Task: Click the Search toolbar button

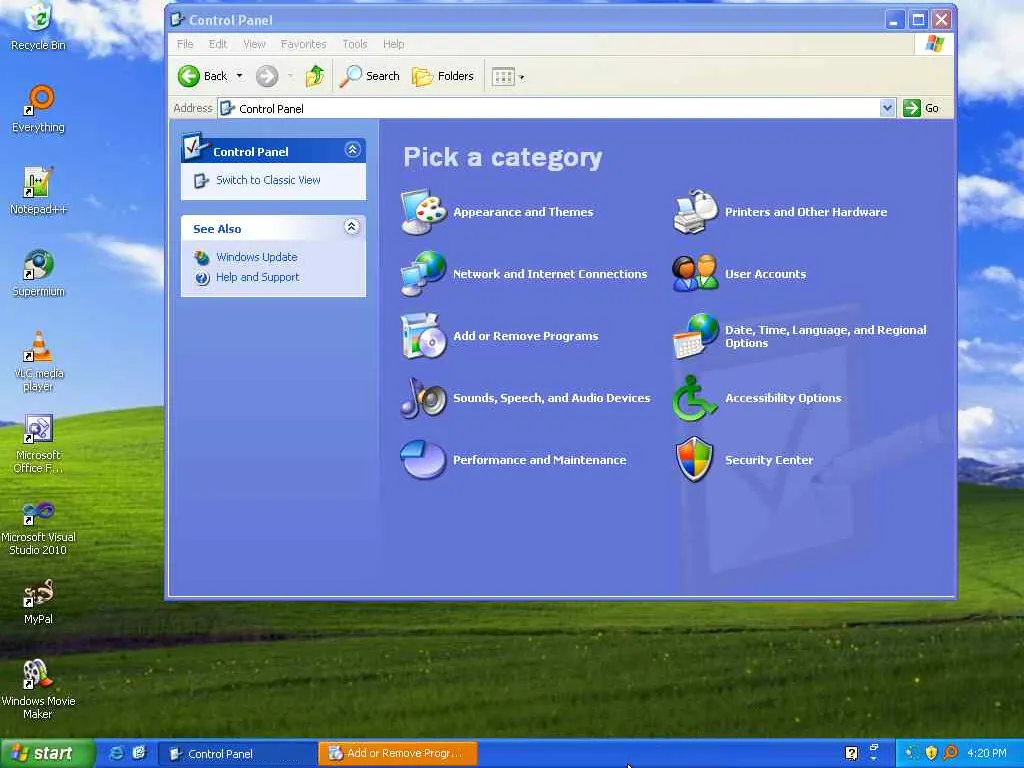Action: pyautogui.click(x=370, y=76)
